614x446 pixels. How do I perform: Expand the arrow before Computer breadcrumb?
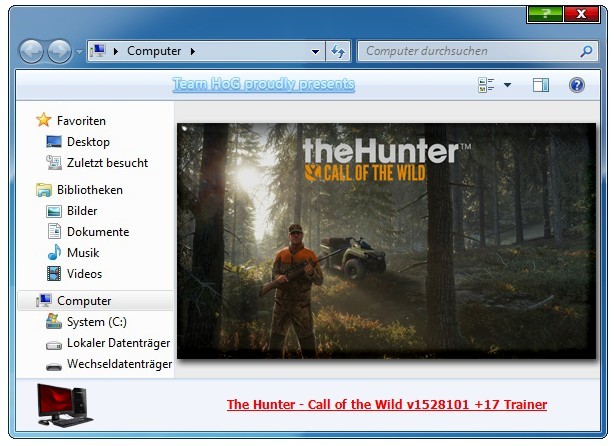[116, 51]
